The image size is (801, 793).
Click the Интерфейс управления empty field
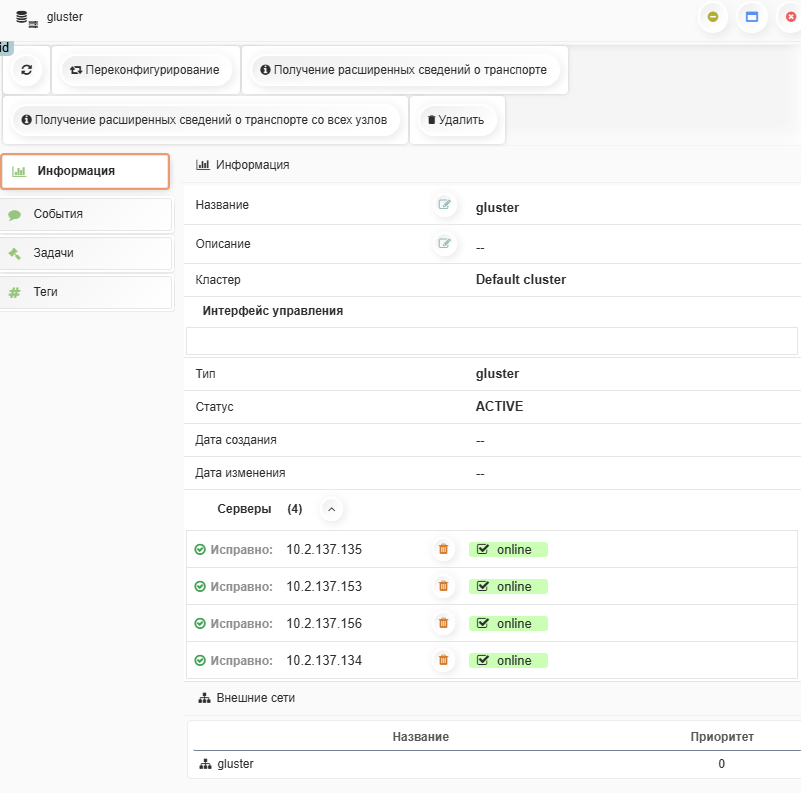[x=491, y=341]
